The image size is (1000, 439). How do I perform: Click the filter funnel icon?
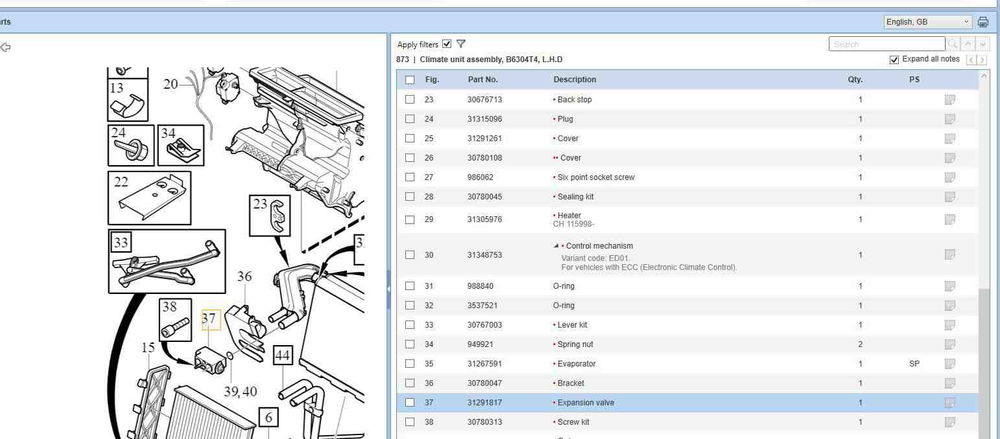461,44
